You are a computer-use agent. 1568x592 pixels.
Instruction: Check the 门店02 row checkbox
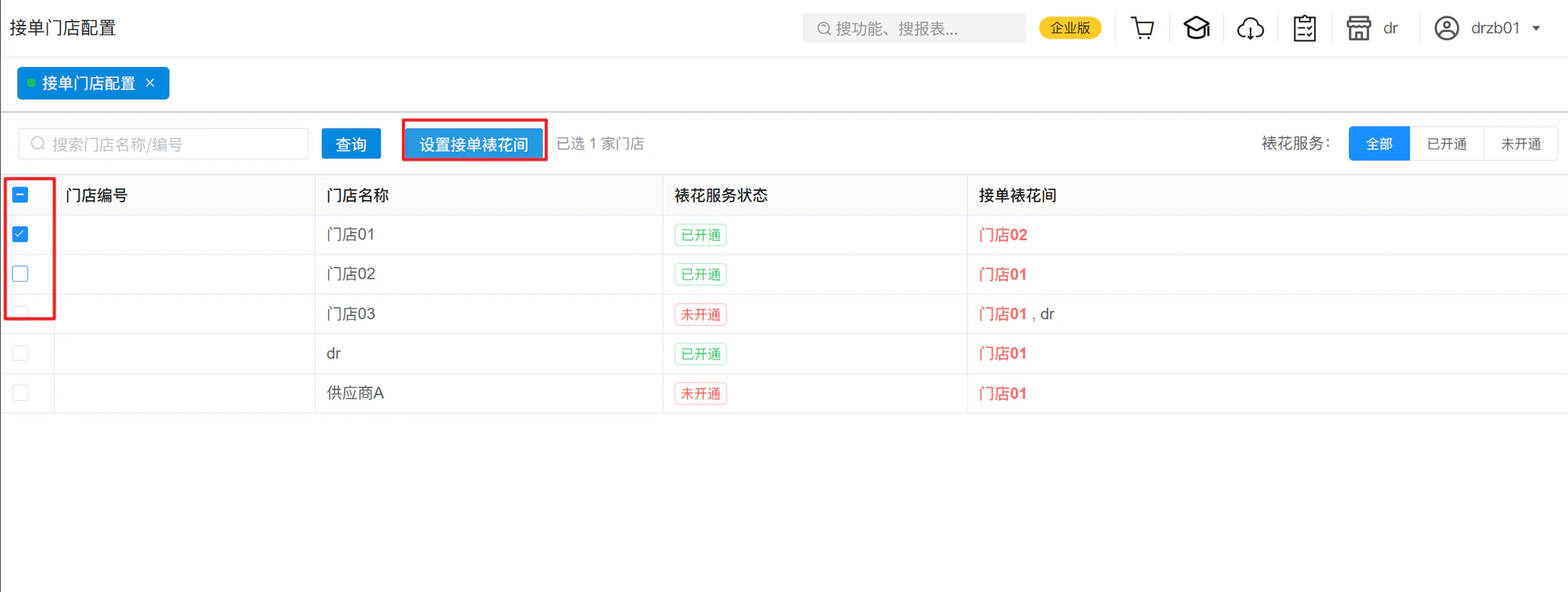coord(20,274)
